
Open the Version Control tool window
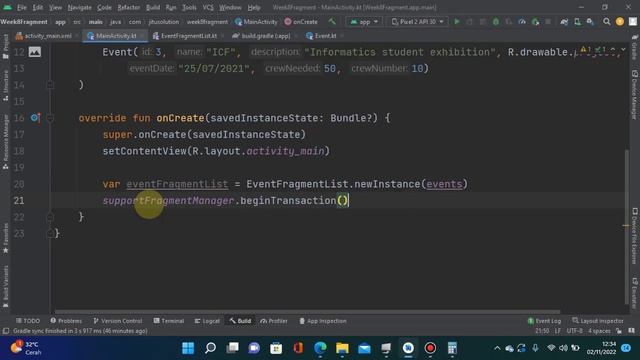coord(118,321)
